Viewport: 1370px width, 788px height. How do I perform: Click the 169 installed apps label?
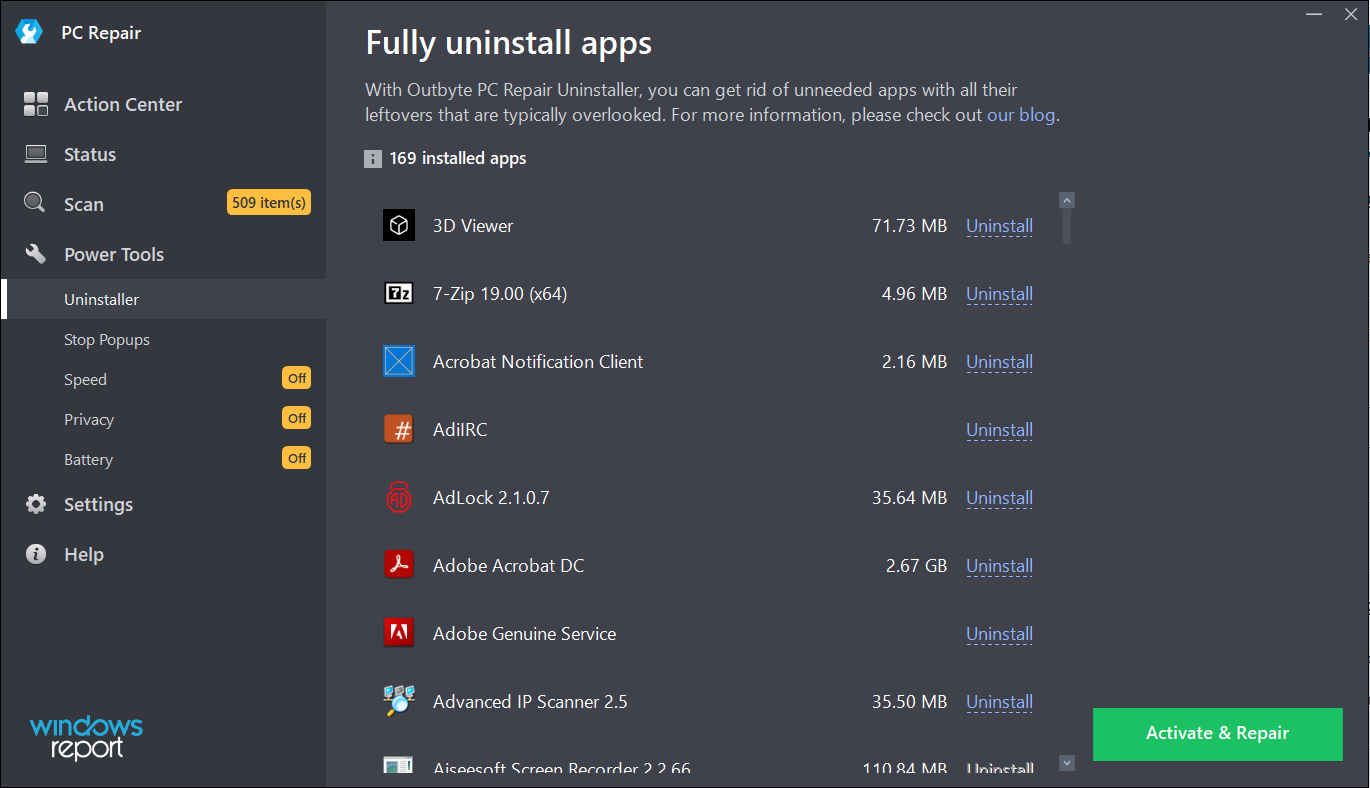pos(458,159)
